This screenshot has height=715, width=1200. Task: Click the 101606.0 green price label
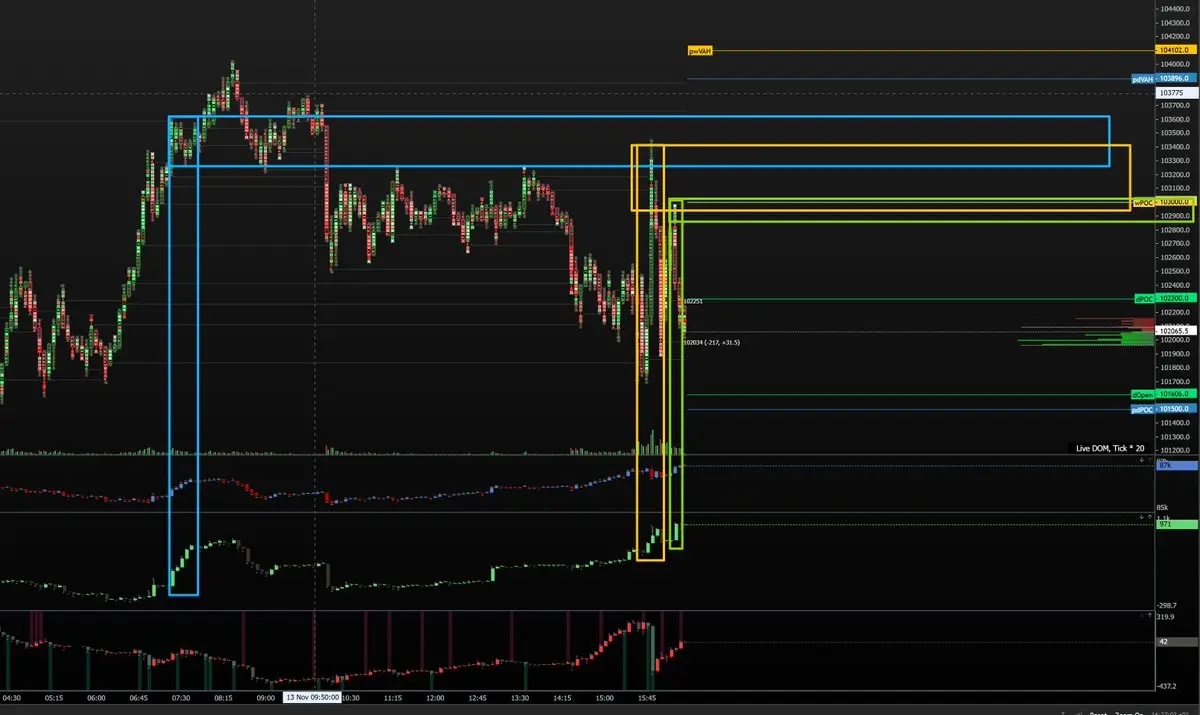1175,395
